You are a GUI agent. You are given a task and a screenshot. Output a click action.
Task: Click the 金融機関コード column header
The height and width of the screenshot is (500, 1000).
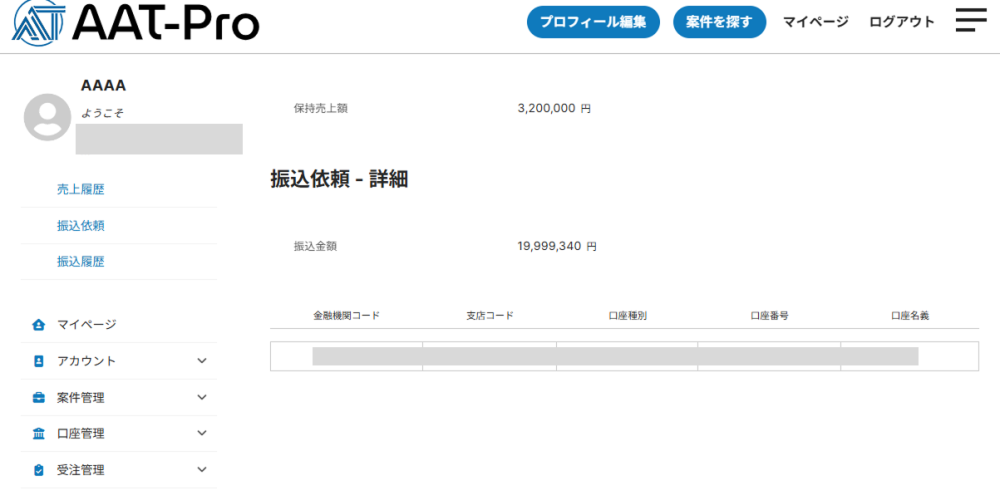(x=346, y=316)
